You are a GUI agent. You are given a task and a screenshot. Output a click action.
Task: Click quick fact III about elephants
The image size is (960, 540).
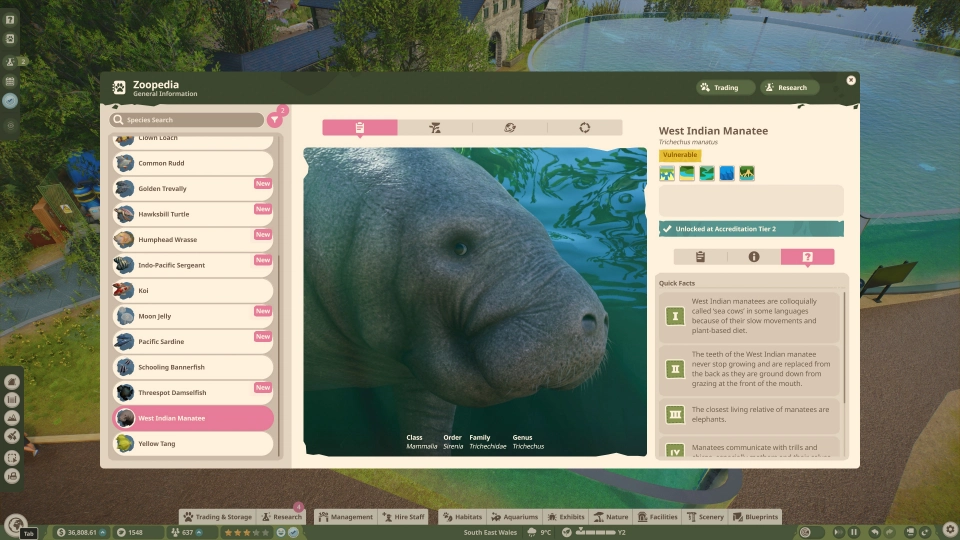[x=749, y=414]
